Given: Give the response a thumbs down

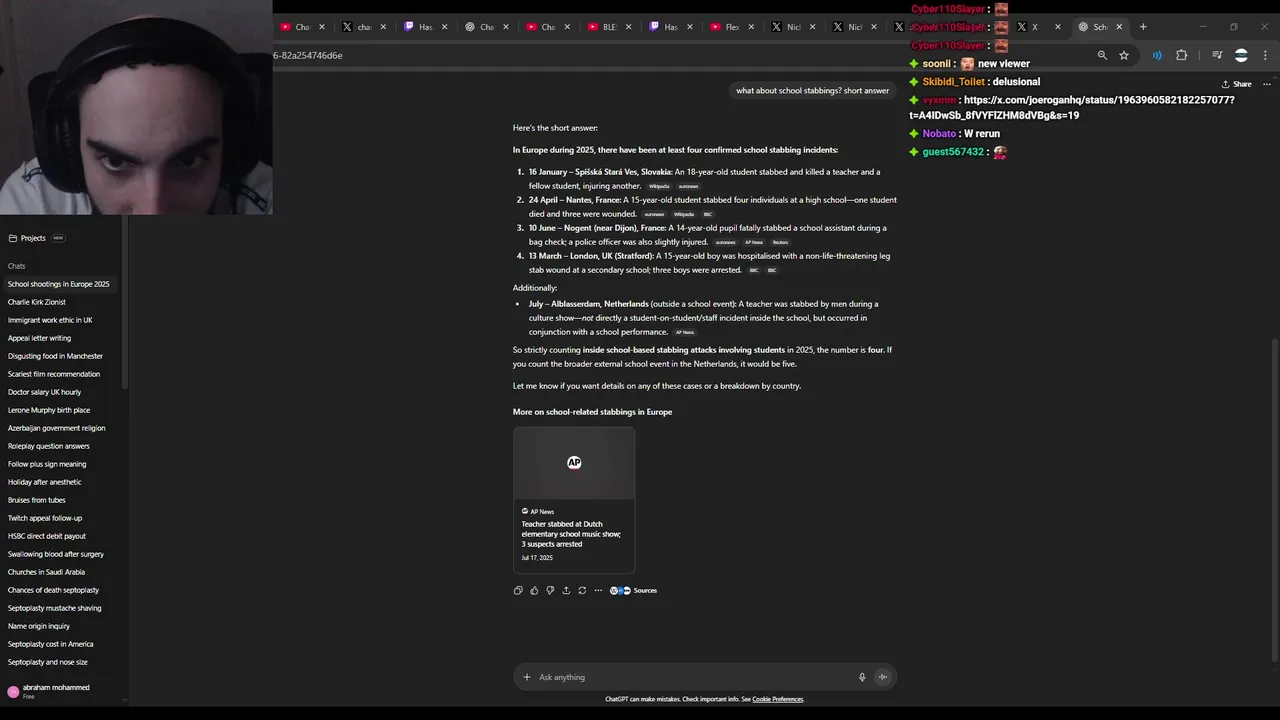Looking at the screenshot, I should click(x=550, y=590).
